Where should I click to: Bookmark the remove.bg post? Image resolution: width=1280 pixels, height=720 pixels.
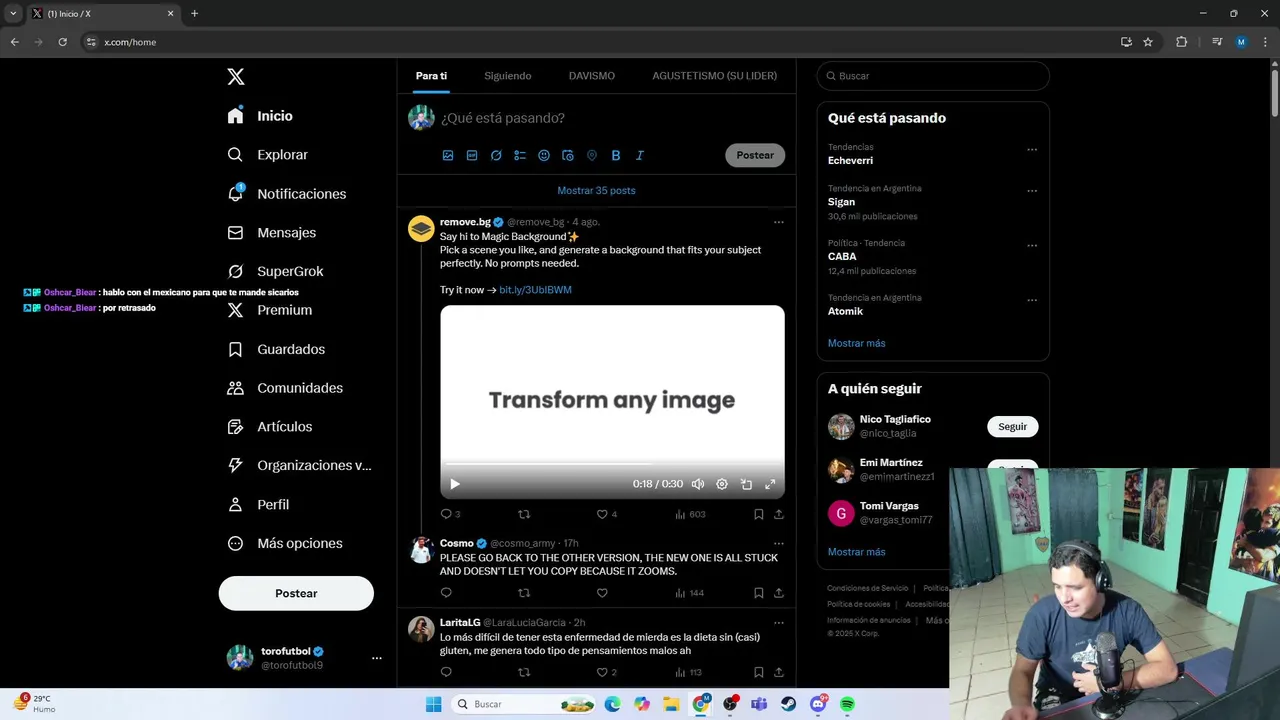tap(759, 514)
